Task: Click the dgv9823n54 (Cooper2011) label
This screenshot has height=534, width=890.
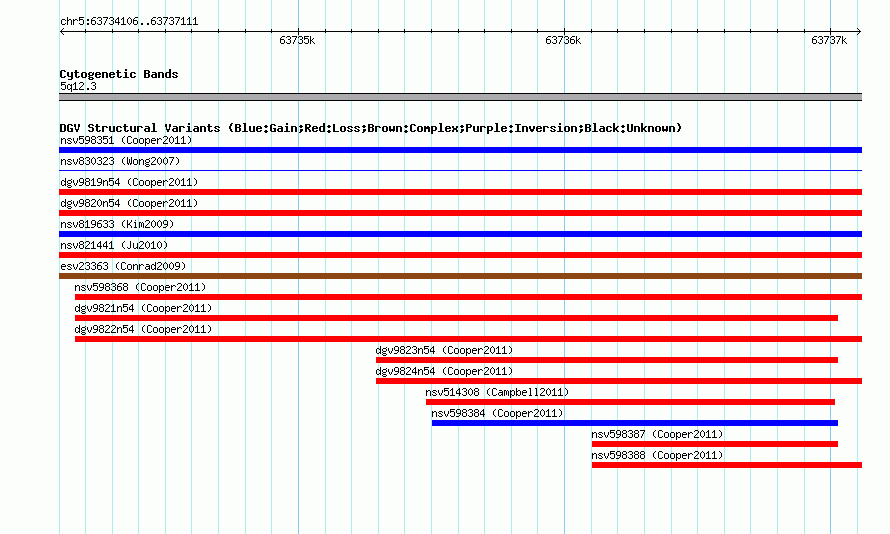Action: pyautogui.click(x=444, y=350)
